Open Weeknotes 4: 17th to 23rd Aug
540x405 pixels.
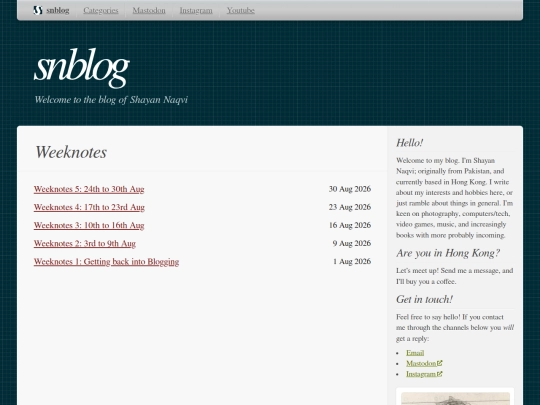(x=89, y=207)
